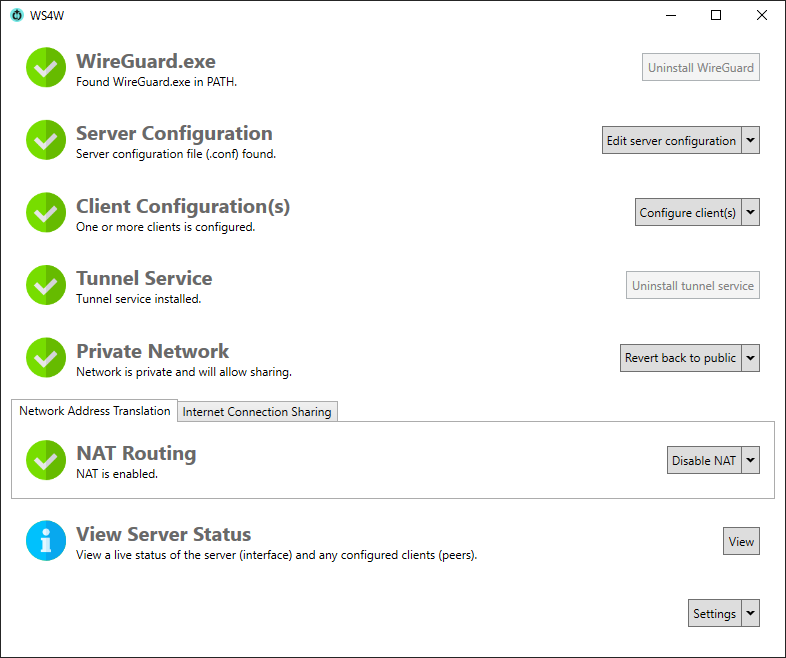Expand the Disable NAT dropdown arrow
The height and width of the screenshot is (658, 786).
pos(750,460)
